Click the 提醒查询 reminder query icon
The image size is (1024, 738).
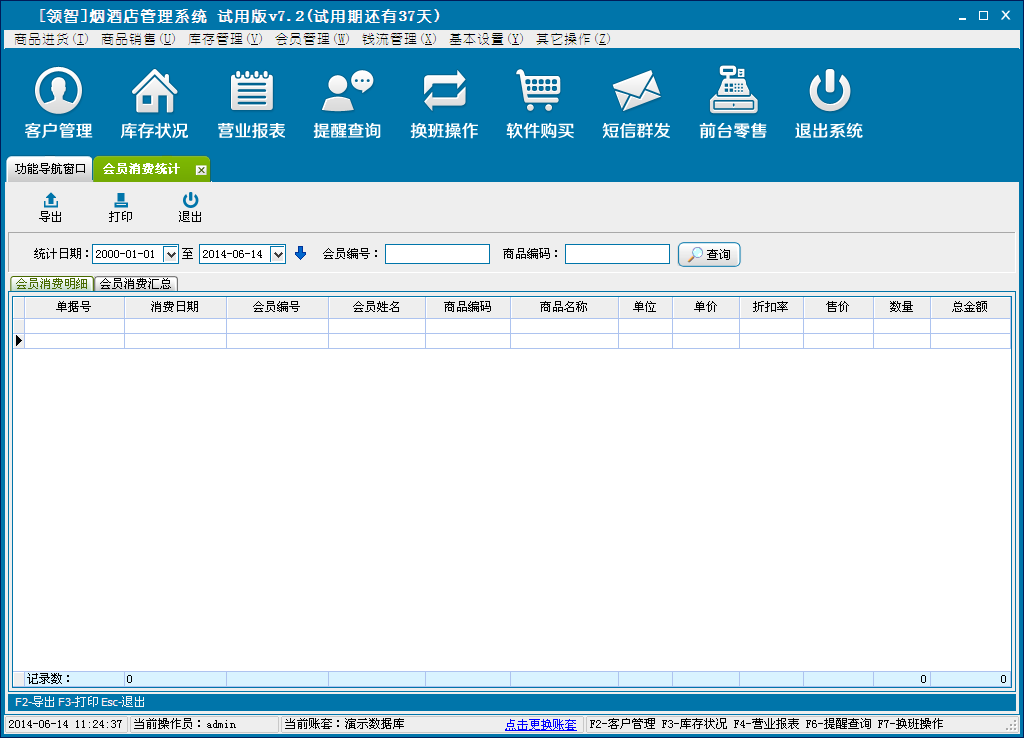pyautogui.click(x=347, y=92)
